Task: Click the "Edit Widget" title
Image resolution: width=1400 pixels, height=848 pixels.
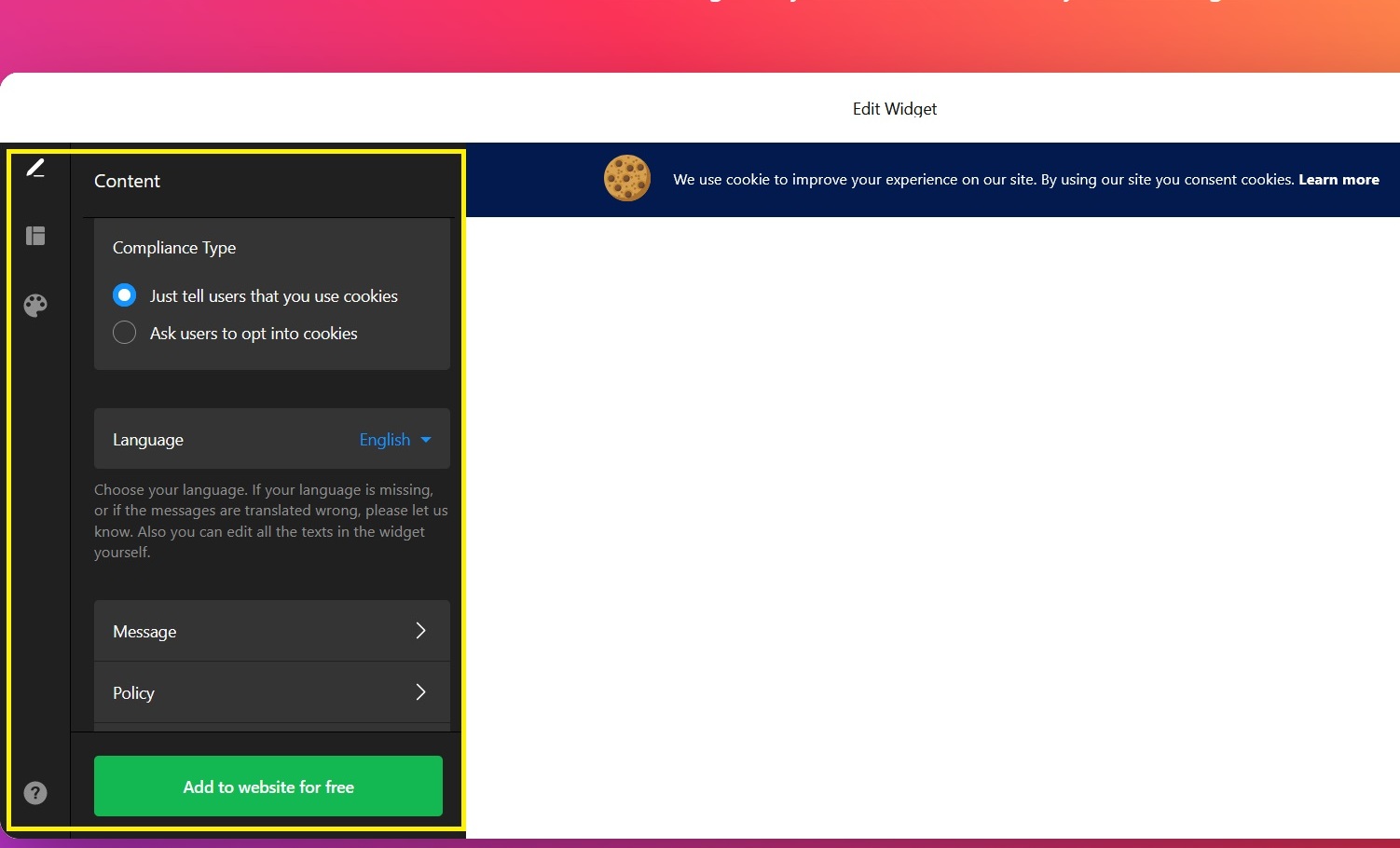Action: [894, 109]
